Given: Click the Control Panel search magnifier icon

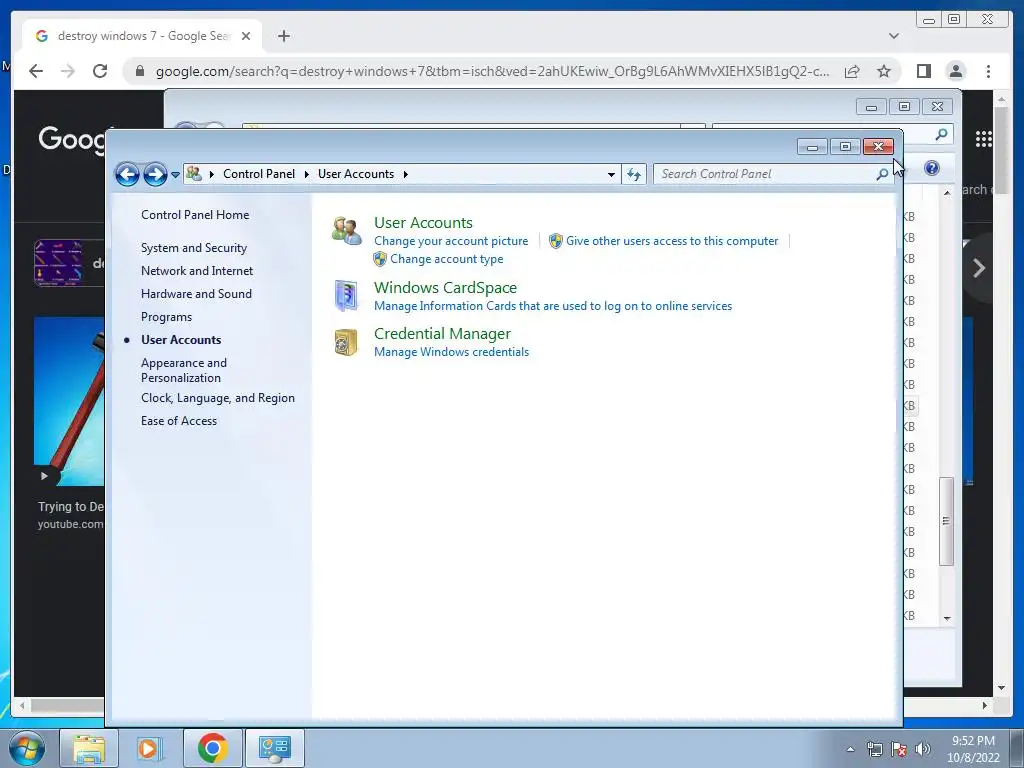Looking at the screenshot, I should click(882, 174).
